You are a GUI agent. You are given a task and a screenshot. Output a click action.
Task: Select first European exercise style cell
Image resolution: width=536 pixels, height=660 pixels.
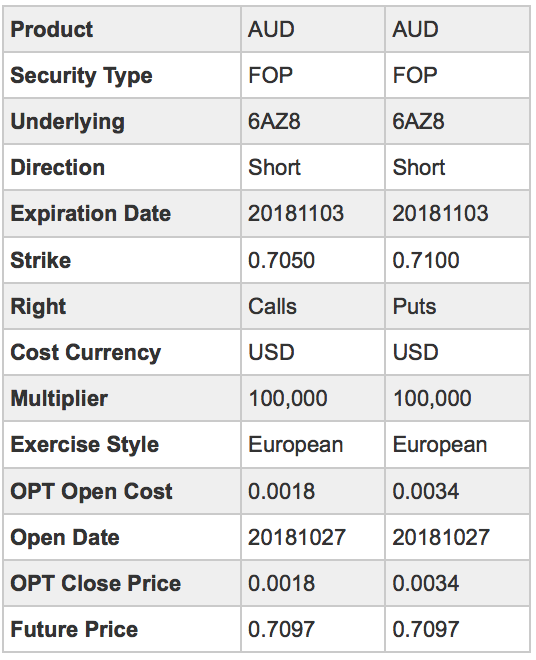click(313, 444)
